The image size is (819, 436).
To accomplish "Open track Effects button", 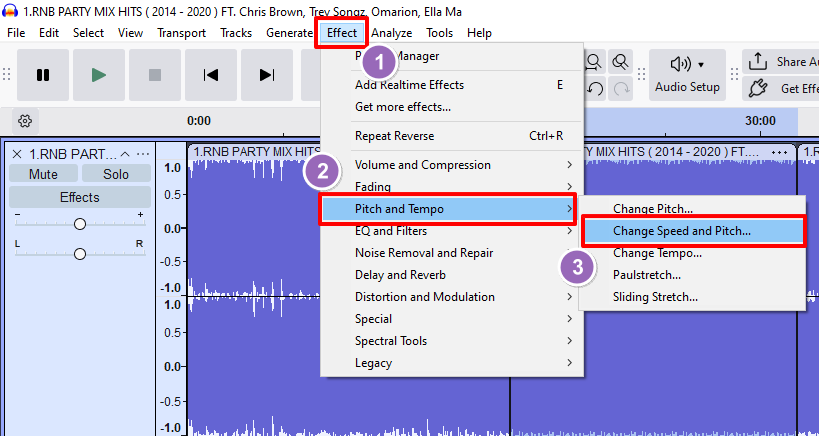I will (x=80, y=197).
